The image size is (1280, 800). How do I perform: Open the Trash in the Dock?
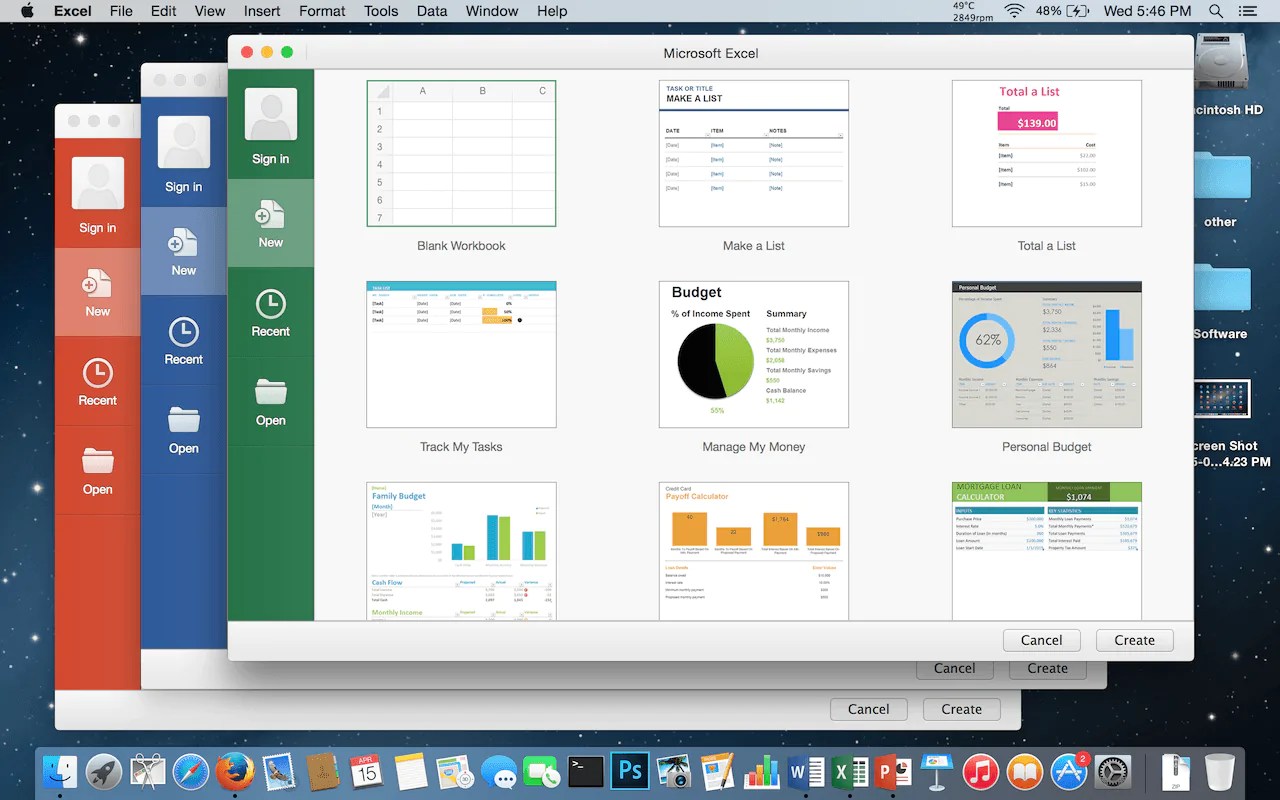pos(1220,772)
